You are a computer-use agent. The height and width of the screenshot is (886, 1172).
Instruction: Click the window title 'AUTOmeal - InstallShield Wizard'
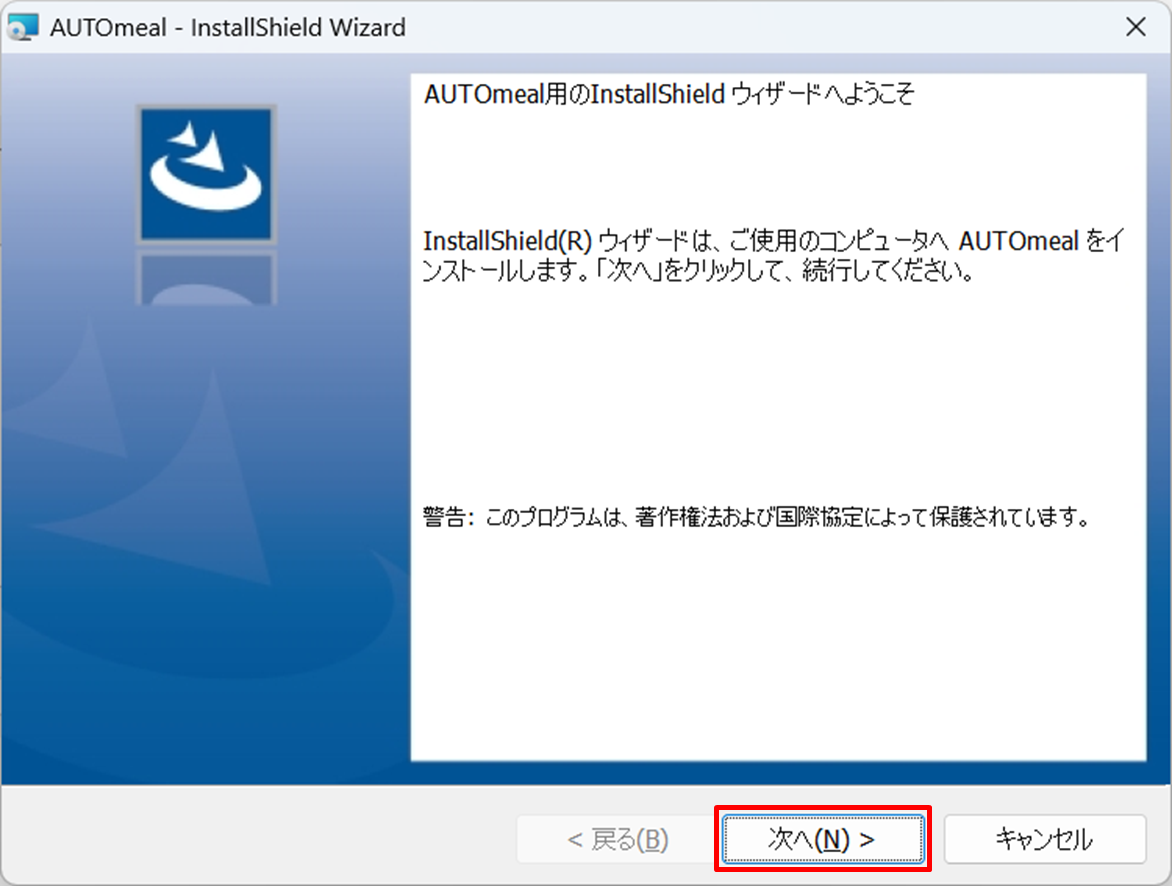[228, 27]
